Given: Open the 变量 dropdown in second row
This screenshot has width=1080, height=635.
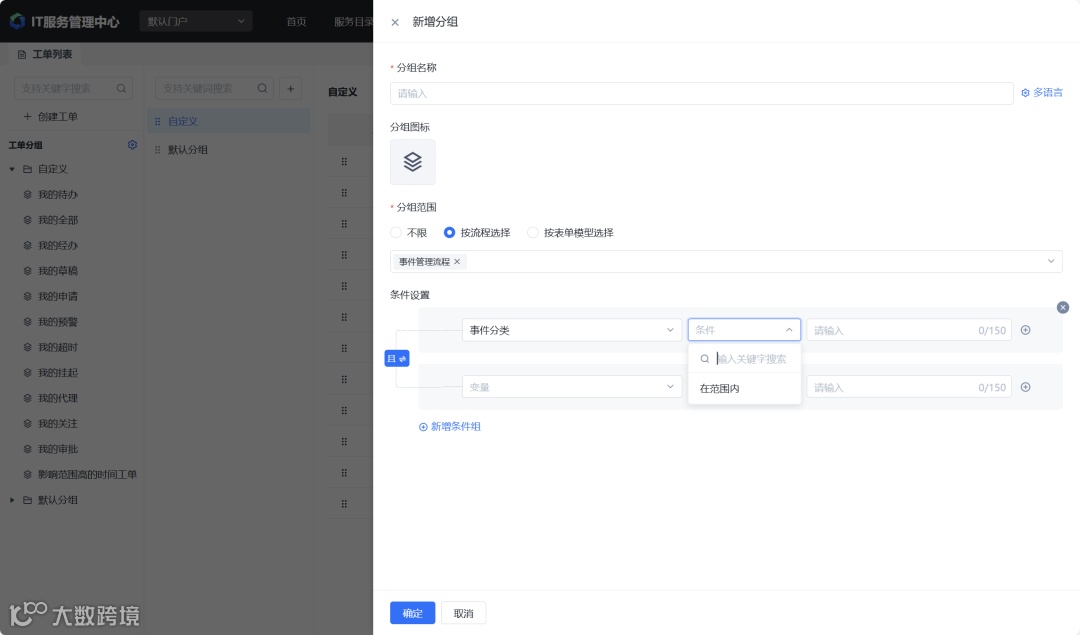Looking at the screenshot, I should point(572,387).
